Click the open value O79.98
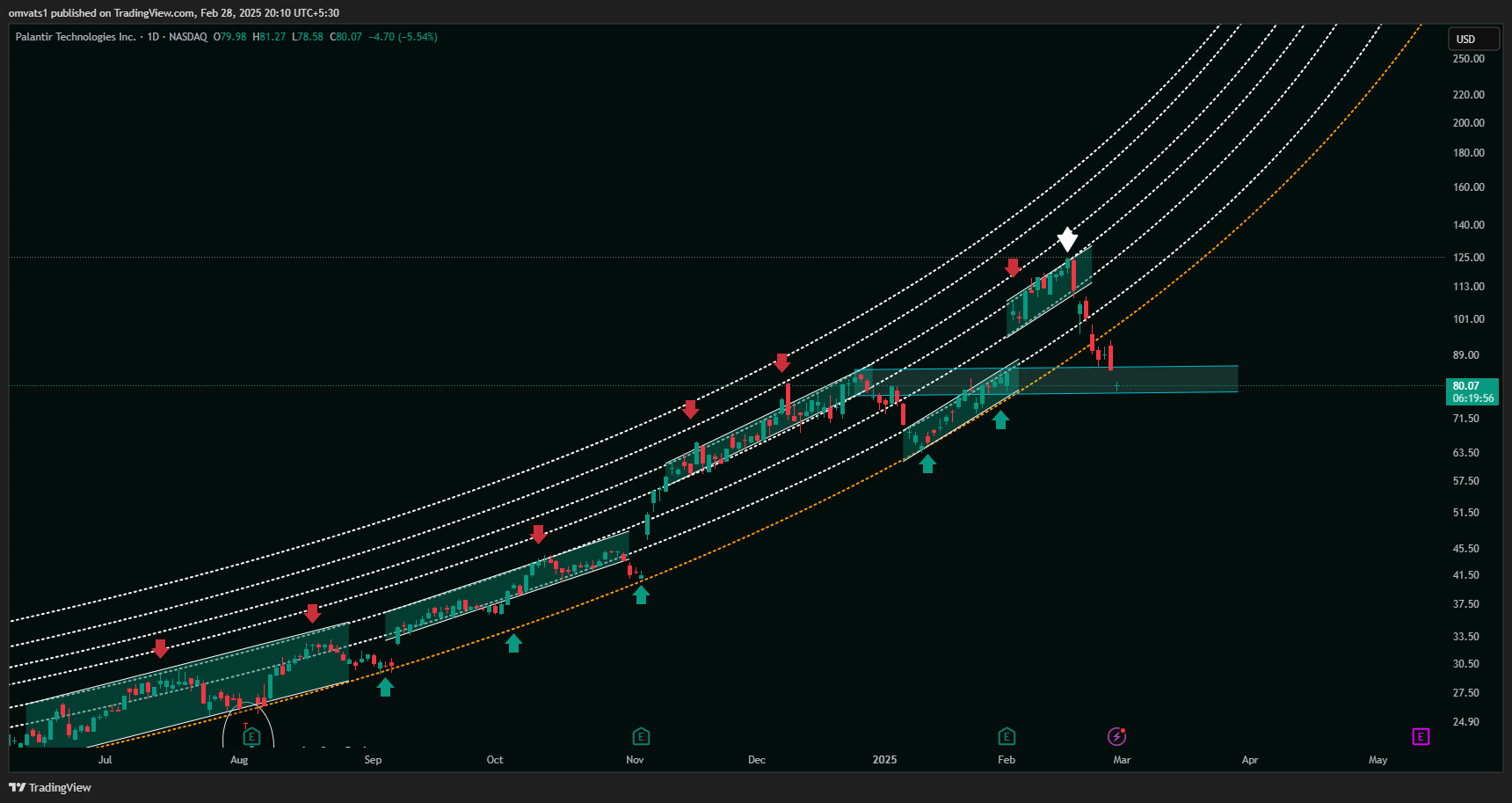1512x803 pixels. click(229, 37)
